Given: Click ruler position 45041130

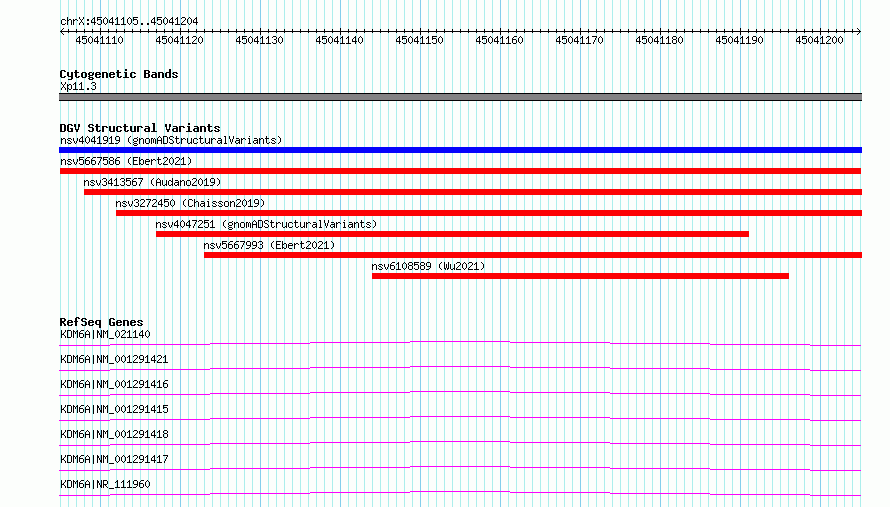Looking at the screenshot, I should (259, 40).
